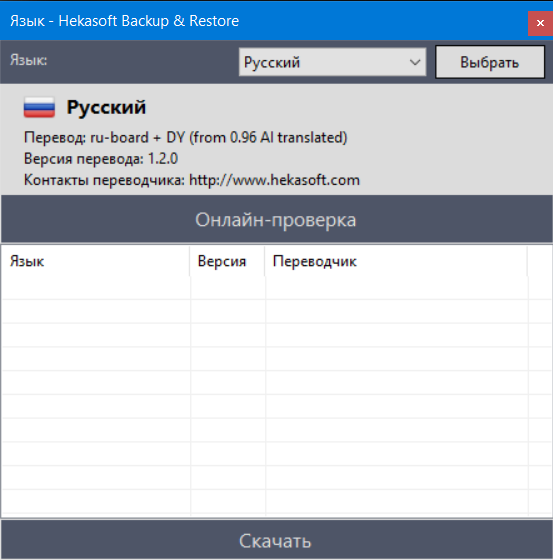Click the blank column header after Переводчик

[x=539, y=261]
